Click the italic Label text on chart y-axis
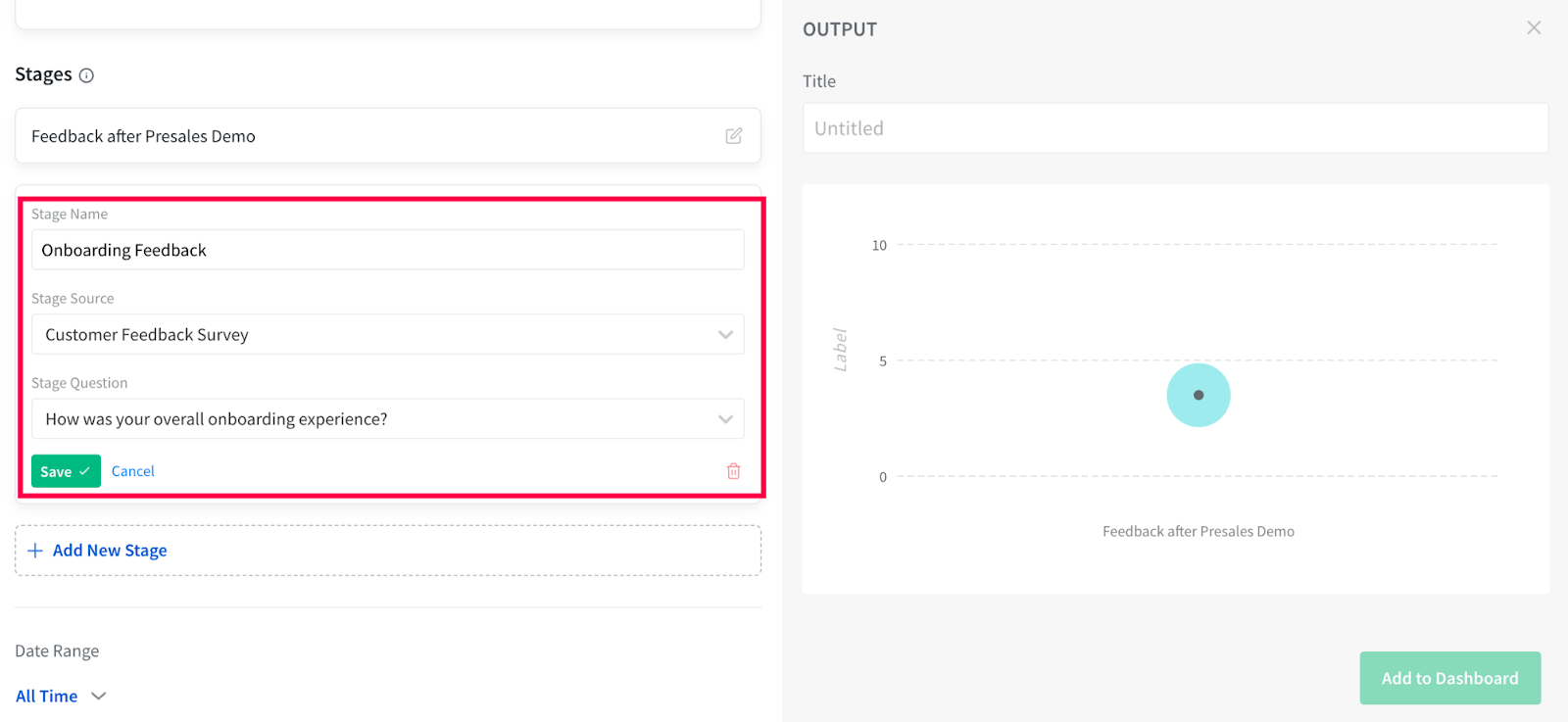 click(840, 350)
